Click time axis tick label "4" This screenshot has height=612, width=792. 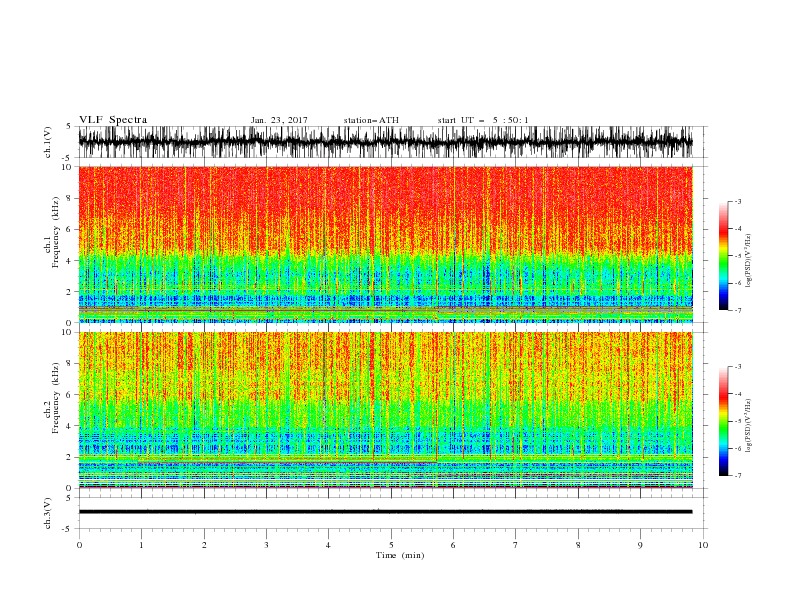[x=328, y=545]
